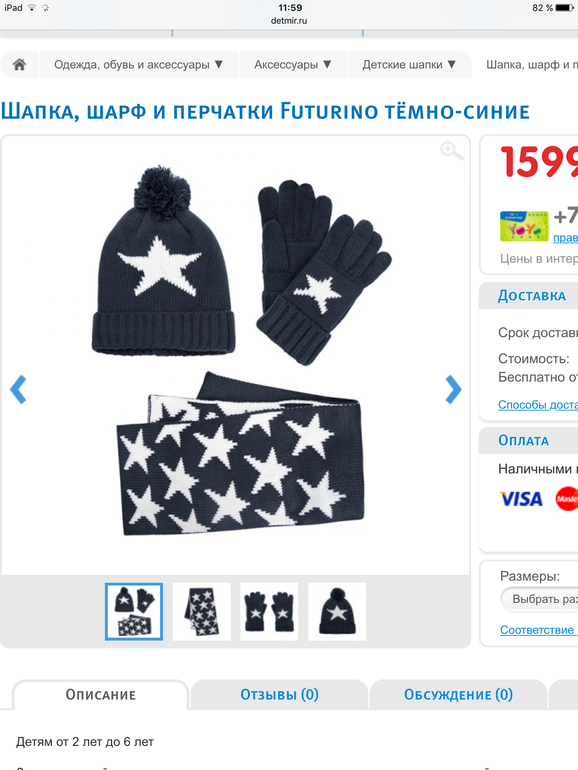This screenshot has height=770, width=578.
Task: Tap the battery indicator in status bar
Action: tap(564, 8)
